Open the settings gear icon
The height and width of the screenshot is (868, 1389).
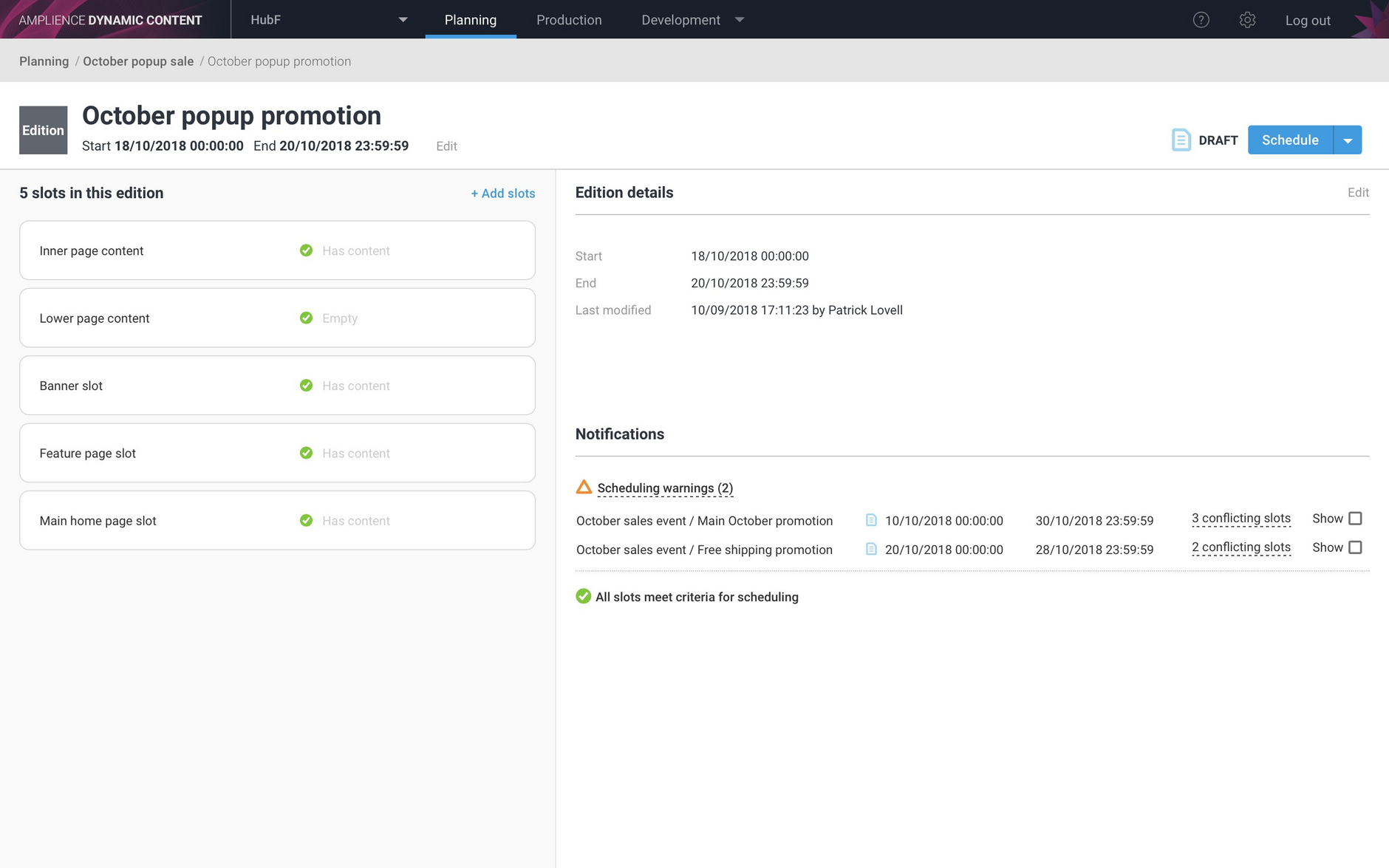[1247, 20]
